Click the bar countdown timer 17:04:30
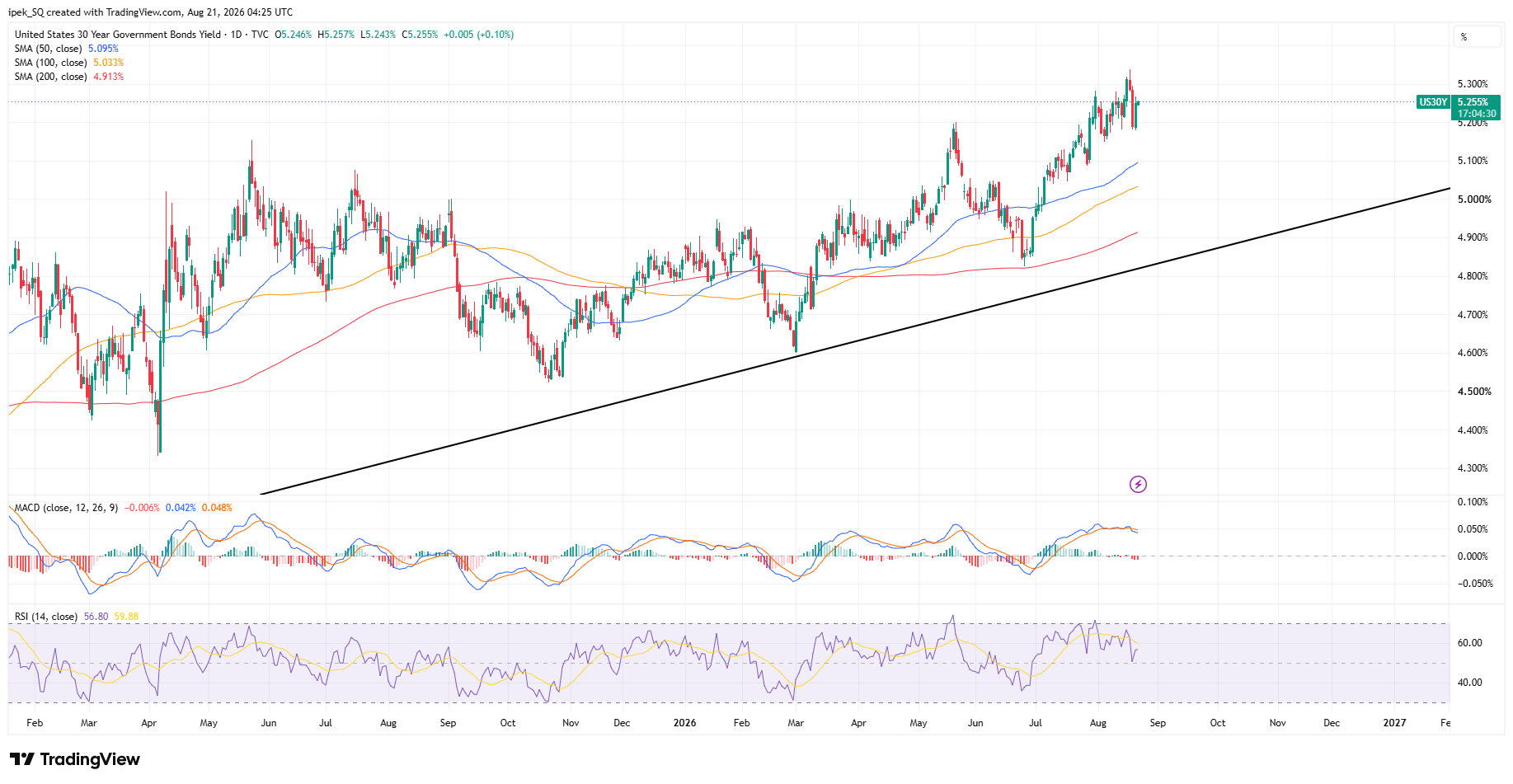This screenshot has width=1513, height=784. [x=1477, y=114]
